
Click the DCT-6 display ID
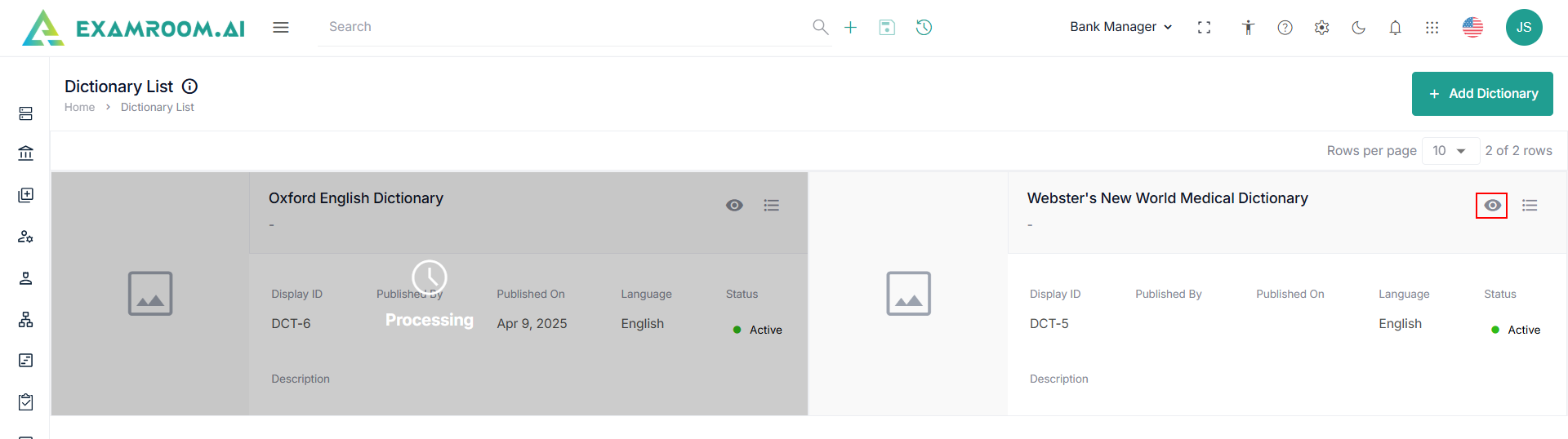point(291,324)
